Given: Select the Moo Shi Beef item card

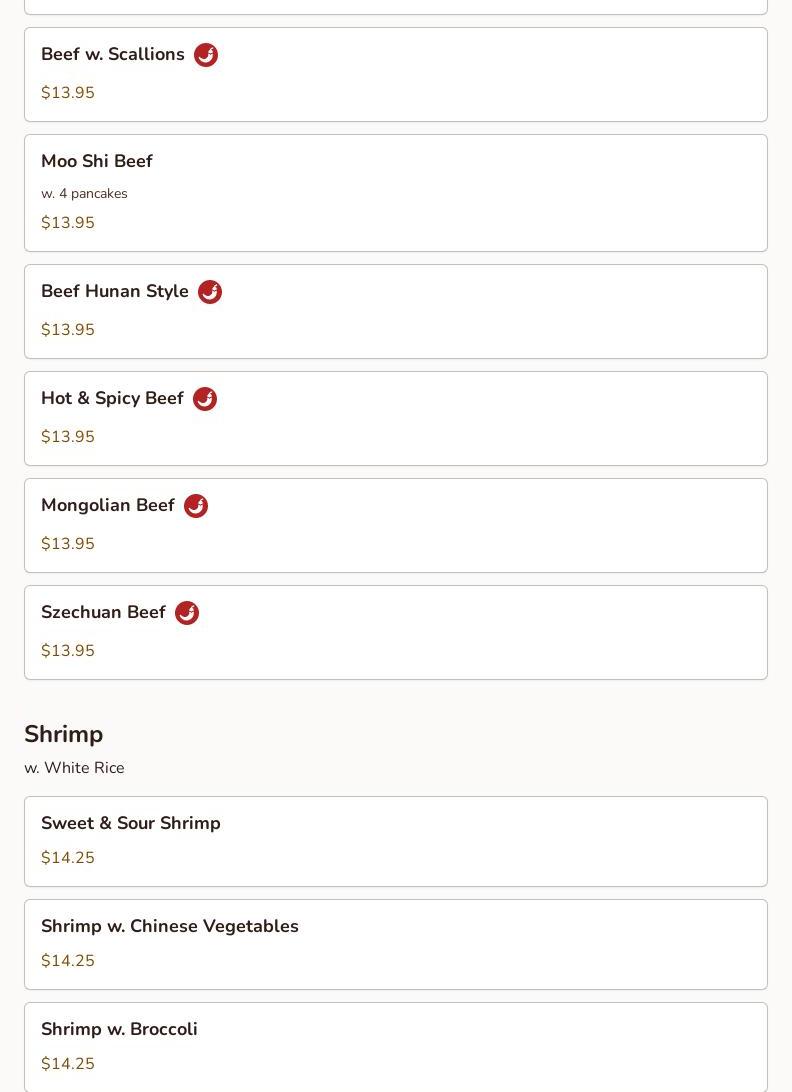Looking at the screenshot, I should [395, 193].
